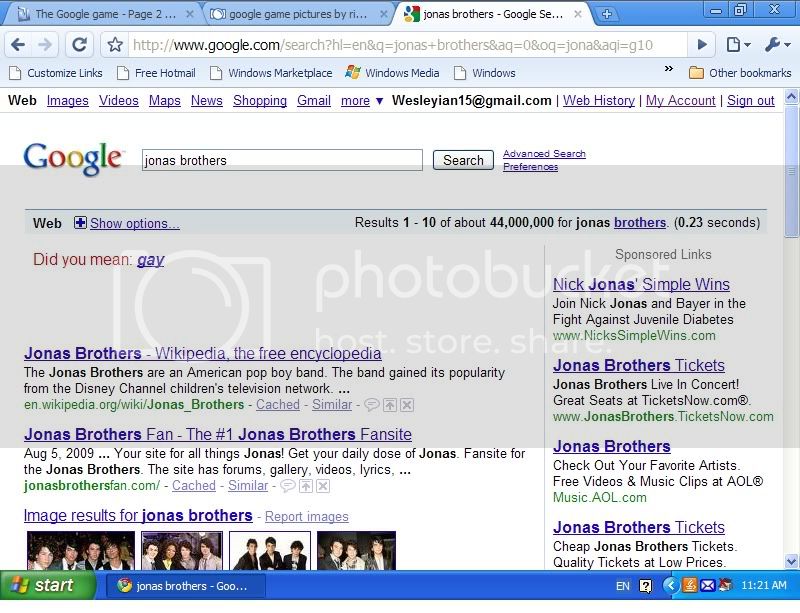The height and width of the screenshot is (613, 800).
Task: Open Cached version of the Wikipedia result
Action: (x=278, y=405)
